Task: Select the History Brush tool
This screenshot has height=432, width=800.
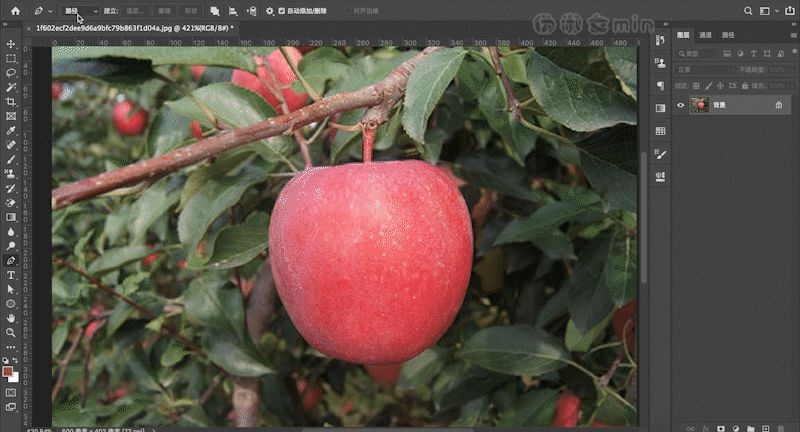Action: [11, 188]
